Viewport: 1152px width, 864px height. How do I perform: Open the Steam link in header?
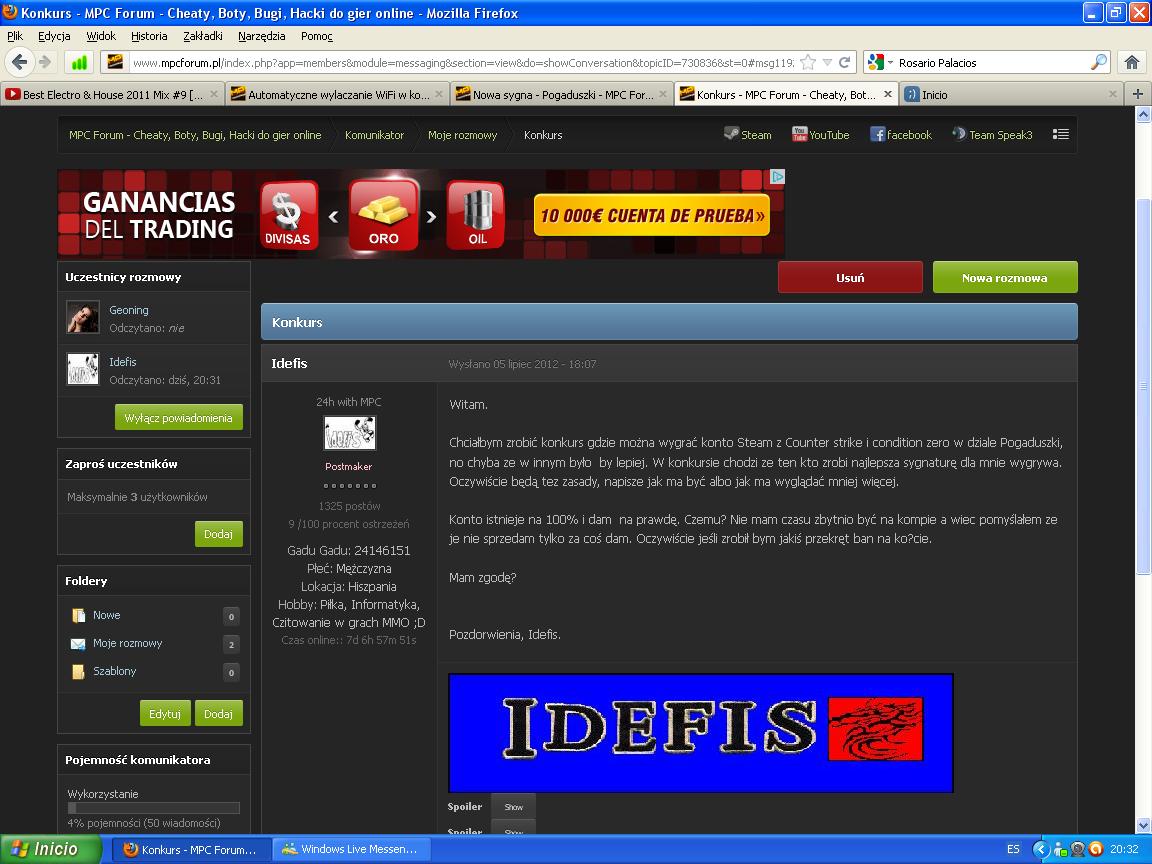[x=748, y=134]
